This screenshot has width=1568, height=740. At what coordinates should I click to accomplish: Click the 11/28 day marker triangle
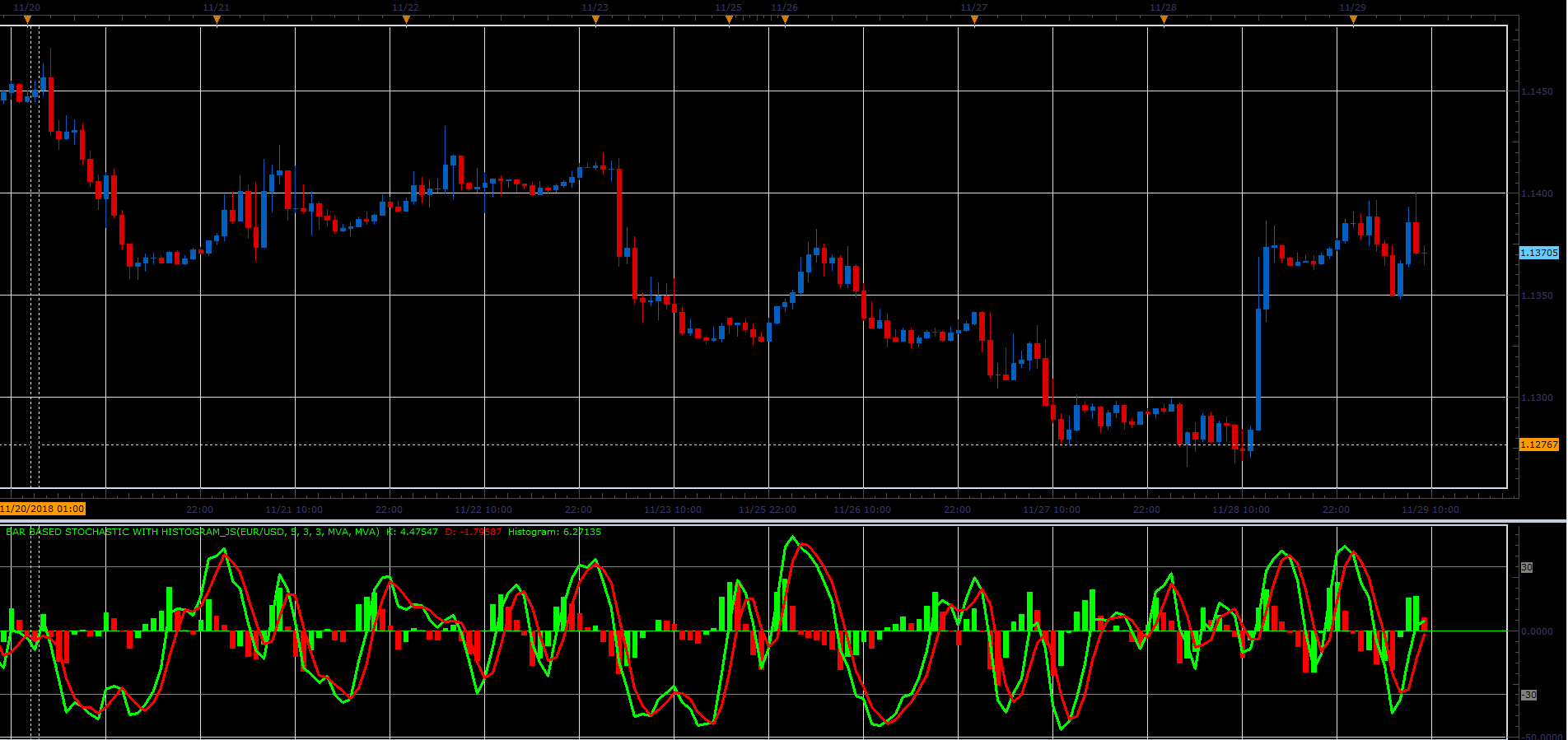[1164, 20]
